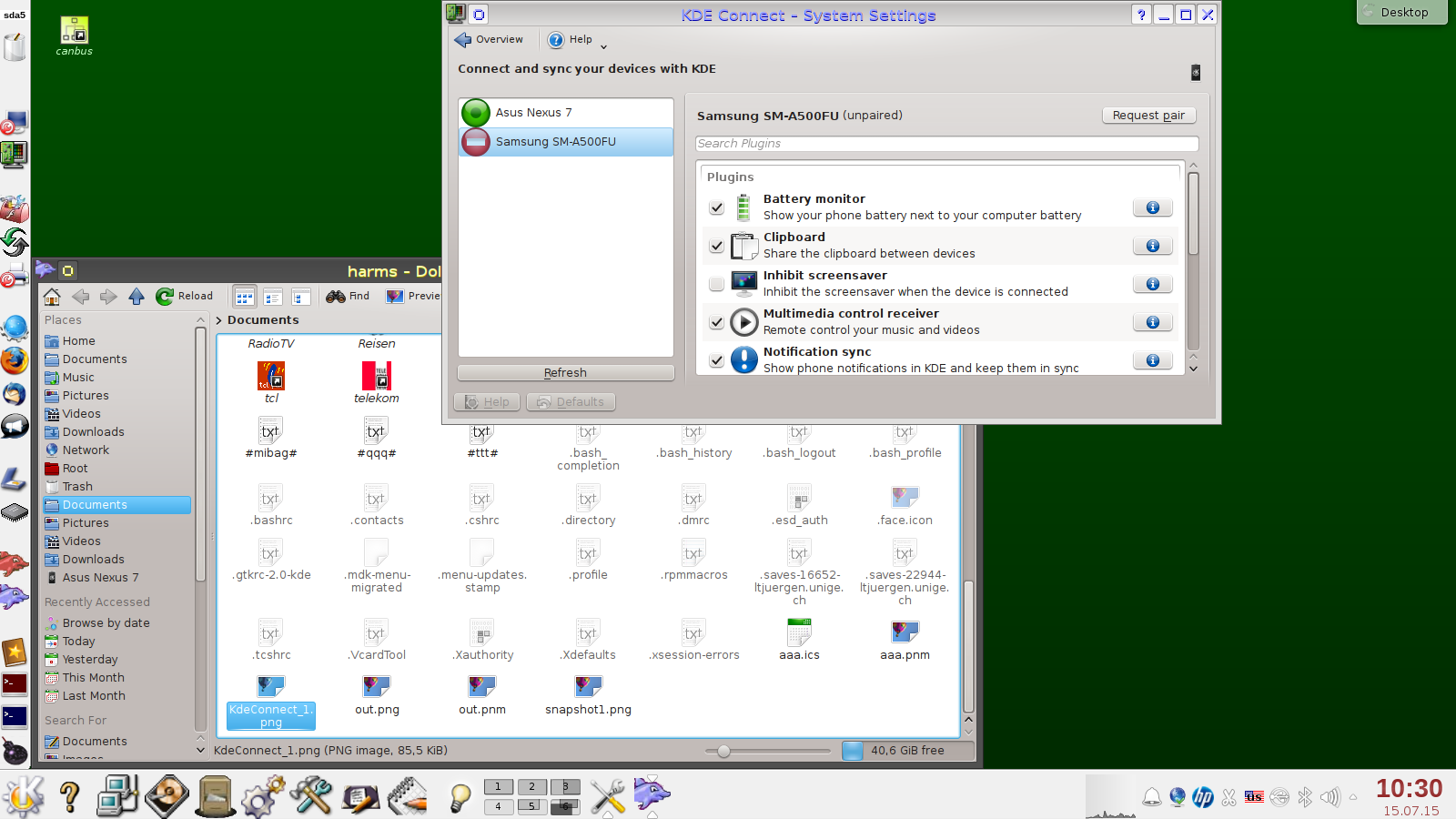Open the HP printer tray icon
Image resolution: width=1456 pixels, height=819 pixels.
[1203, 797]
